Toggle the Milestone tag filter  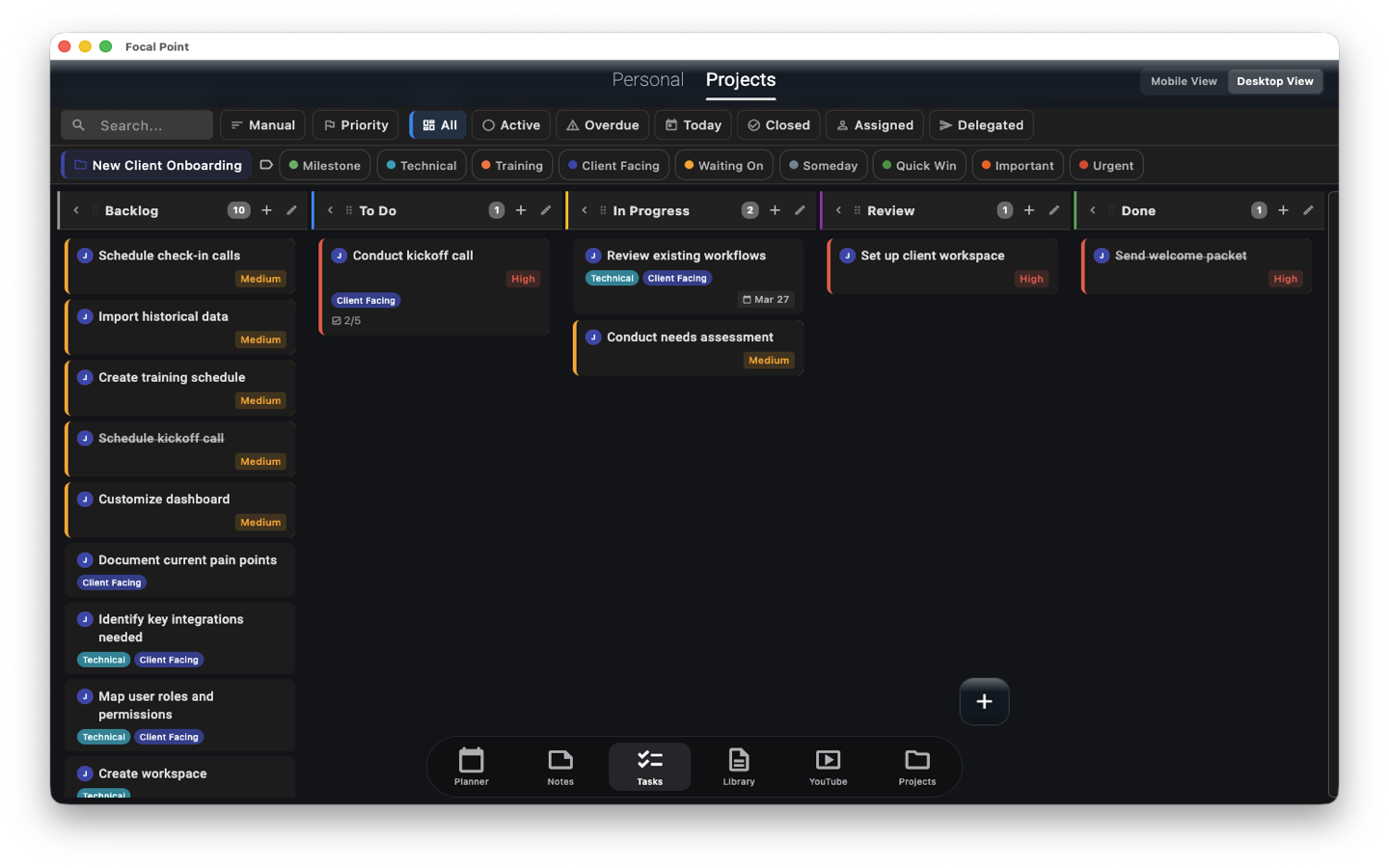pyautogui.click(x=324, y=164)
